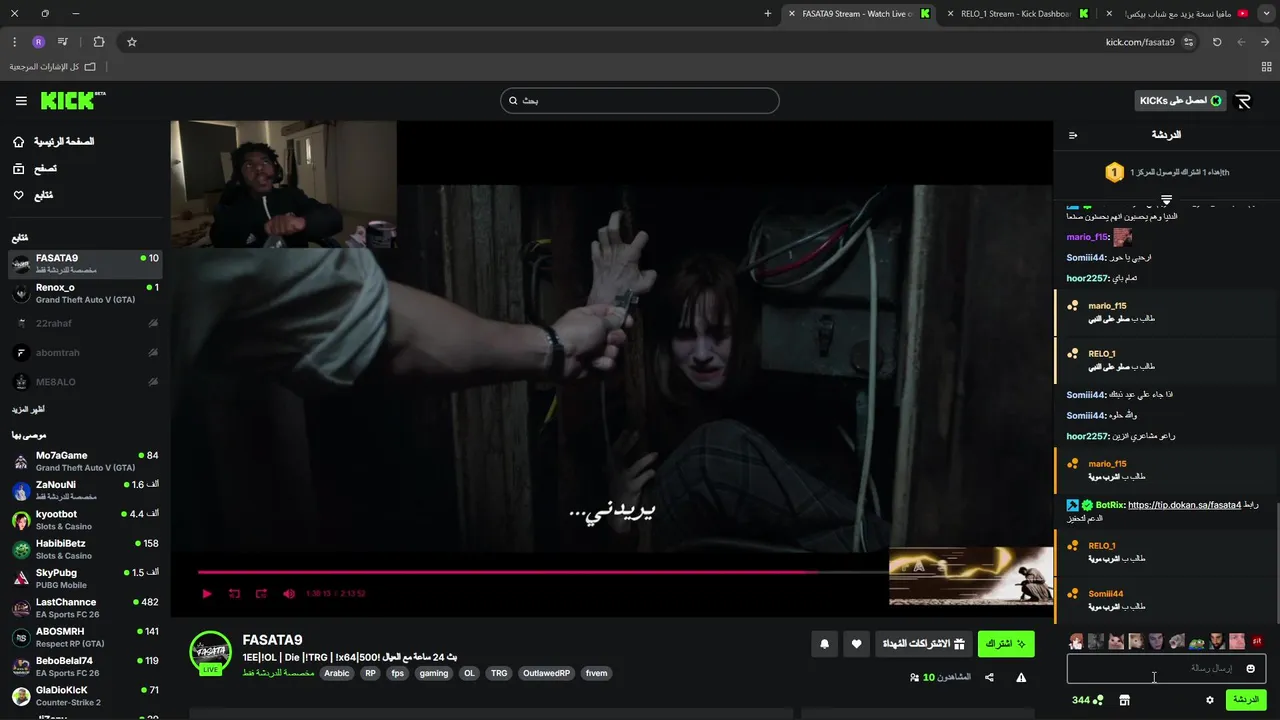
Task: Bookmark page with star icon
Action: [131, 42]
